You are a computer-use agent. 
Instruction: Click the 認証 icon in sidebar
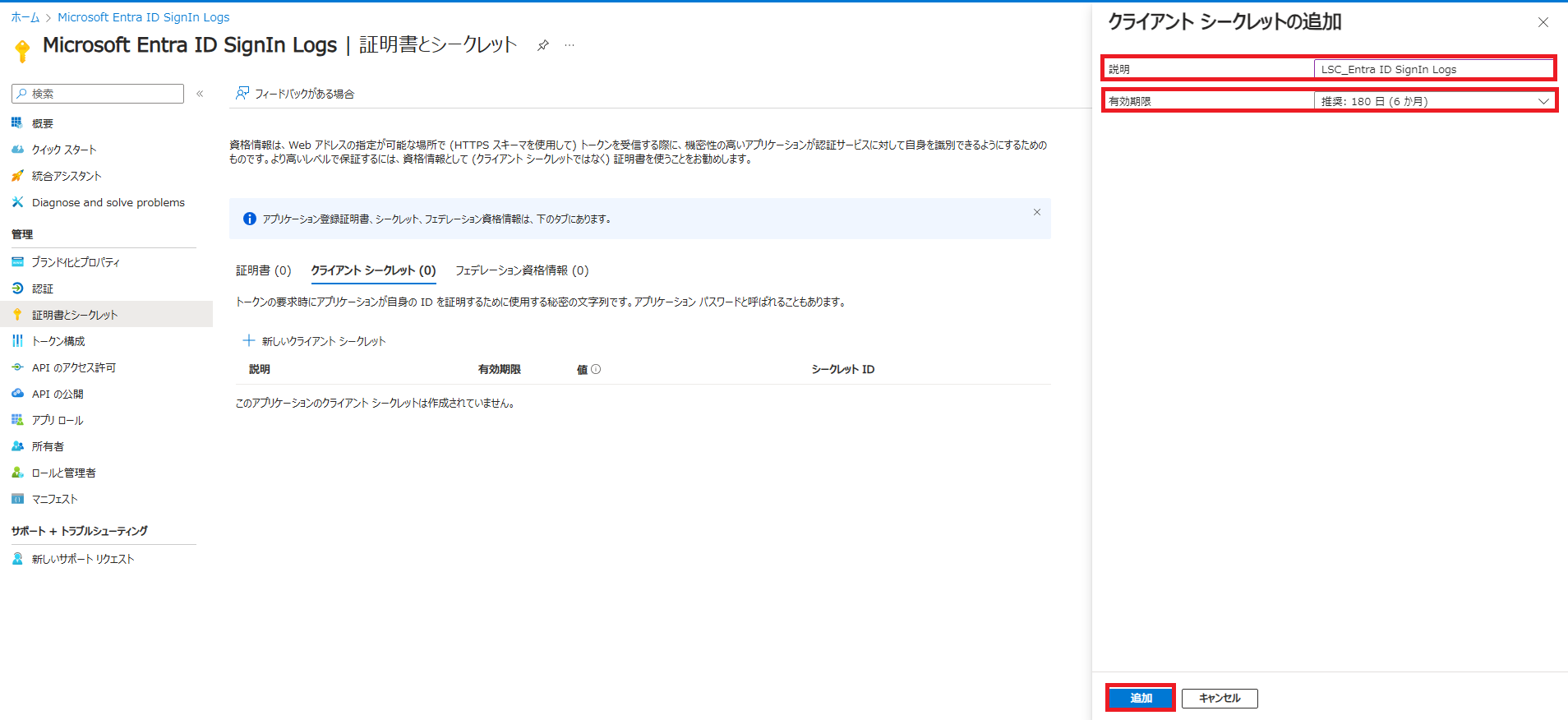[17, 288]
